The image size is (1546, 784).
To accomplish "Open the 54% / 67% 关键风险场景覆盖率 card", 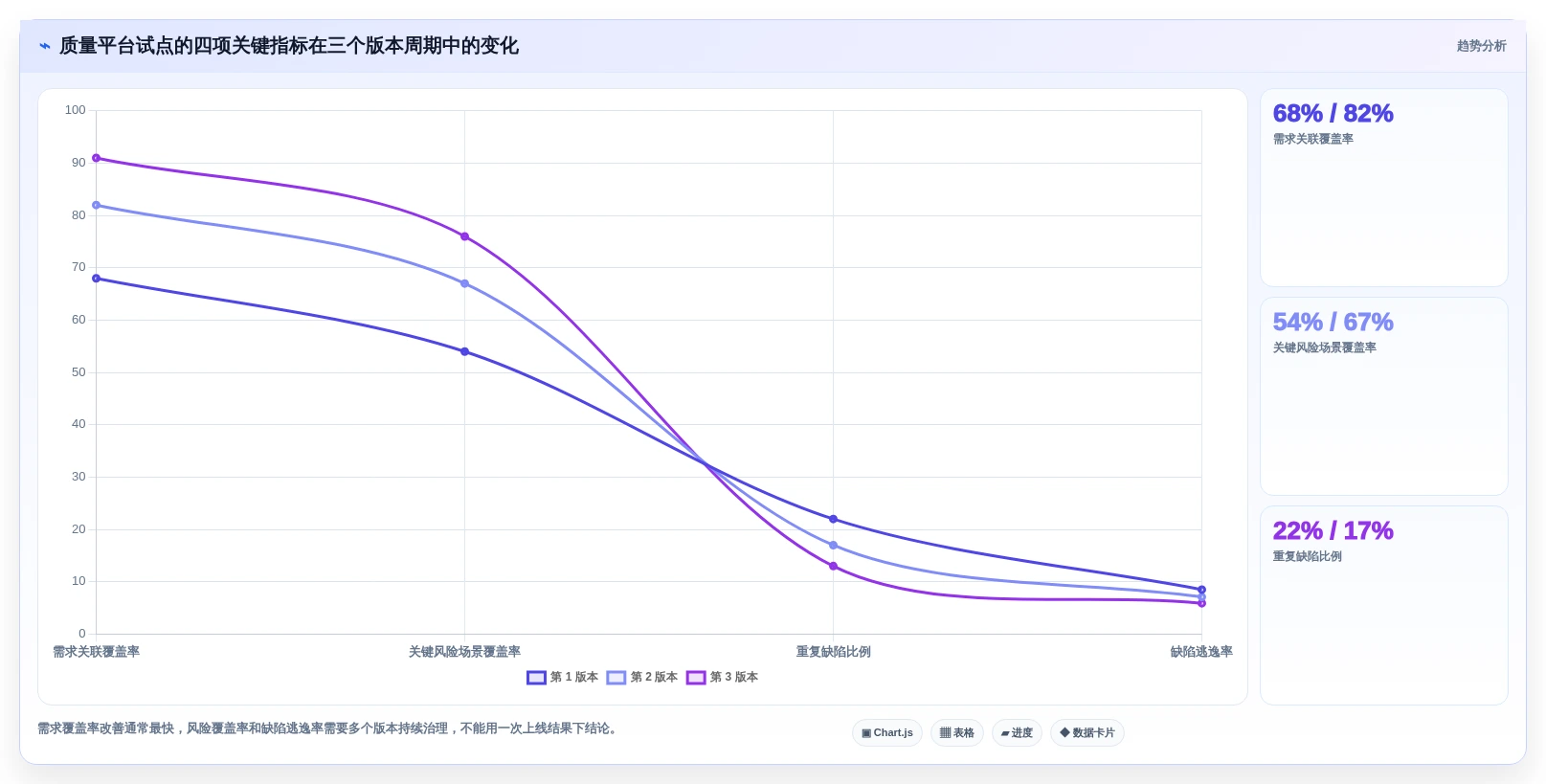I will click(x=1383, y=396).
